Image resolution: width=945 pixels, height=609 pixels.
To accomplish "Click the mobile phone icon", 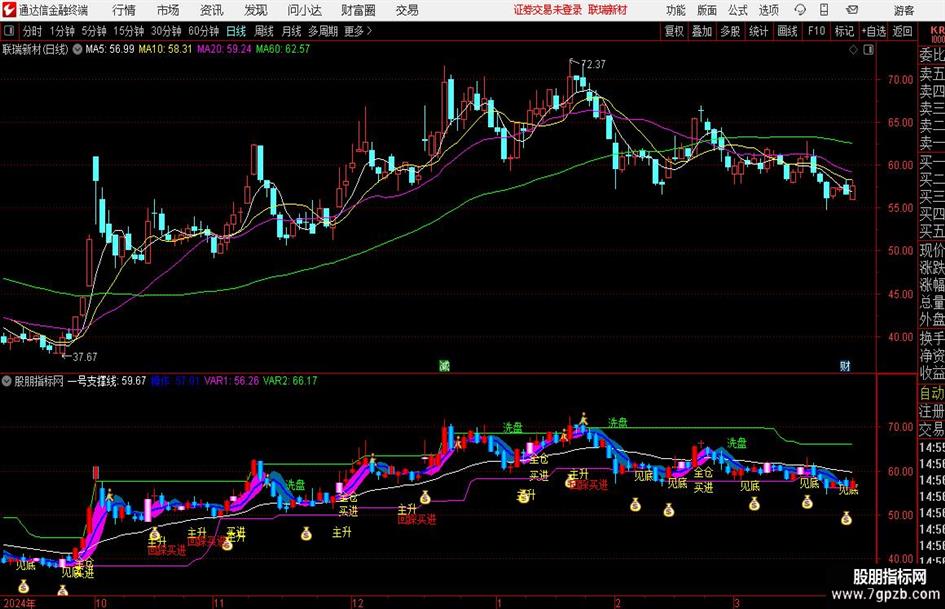I will point(824,10).
